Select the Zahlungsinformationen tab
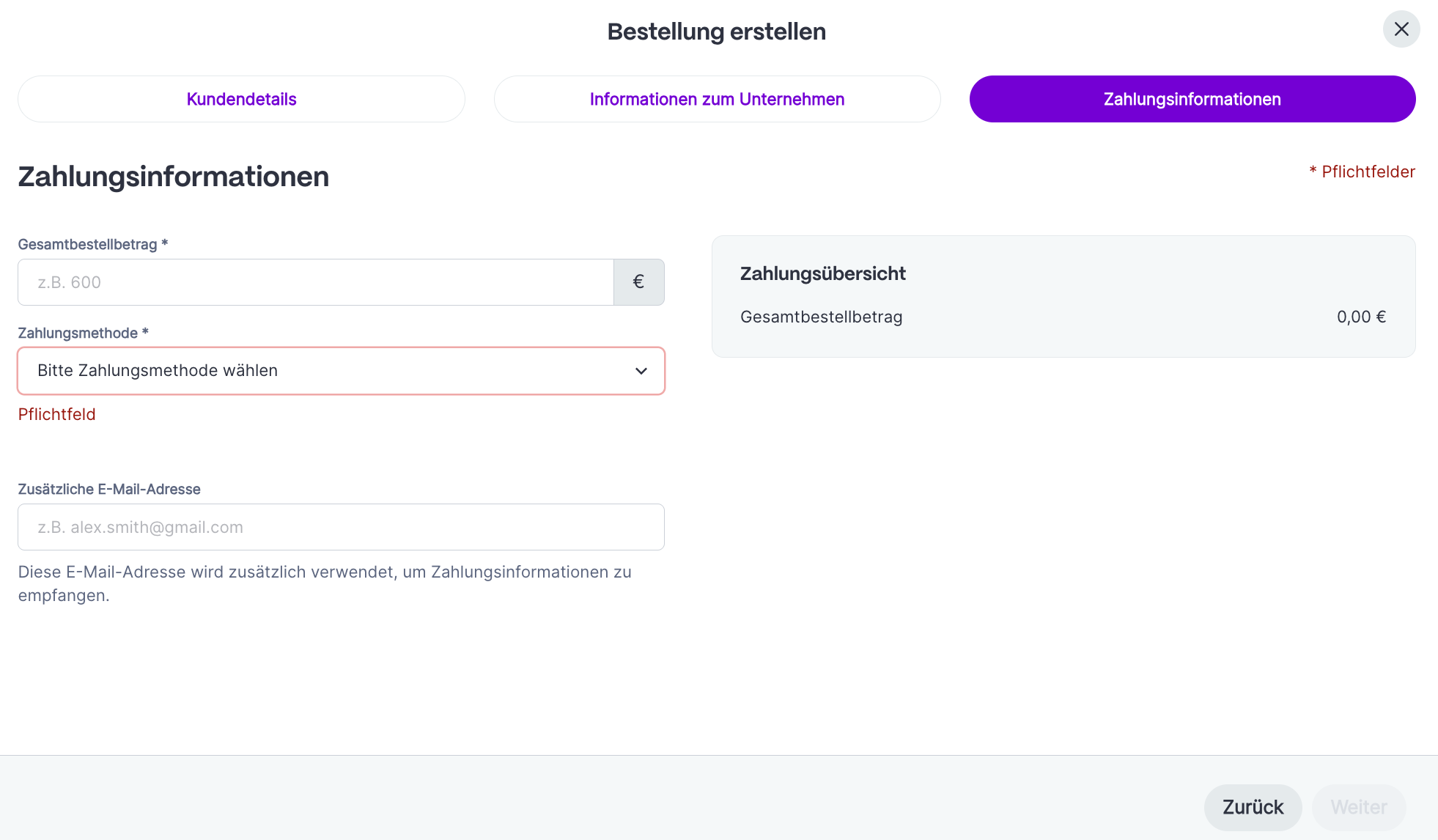The width and height of the screenshot is (1438, 840). 1192,99
